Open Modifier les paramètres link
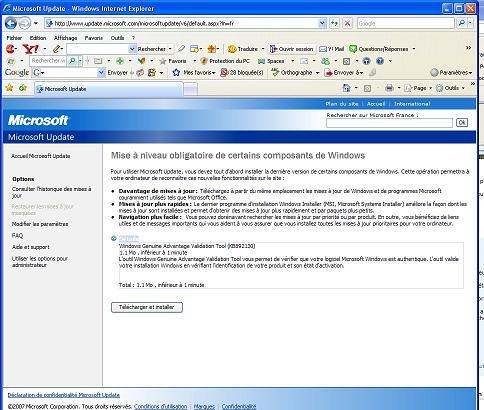484x410 pixels. tap(40, 224)
